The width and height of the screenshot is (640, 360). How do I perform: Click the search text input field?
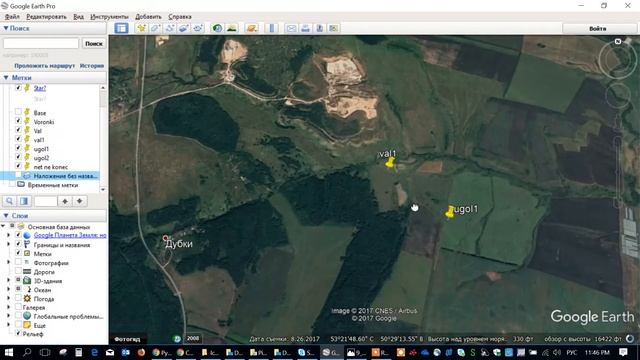[41, 43]
